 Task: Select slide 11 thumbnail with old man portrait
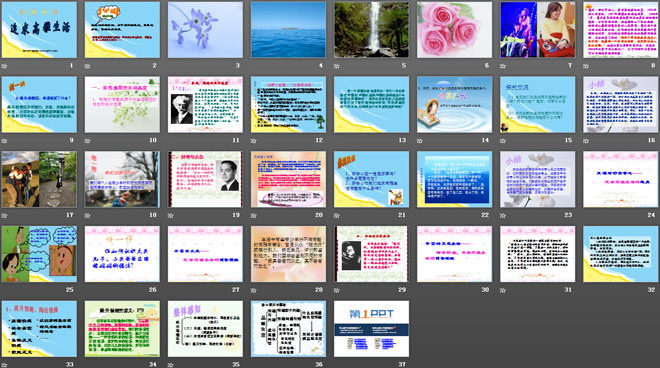205,104
